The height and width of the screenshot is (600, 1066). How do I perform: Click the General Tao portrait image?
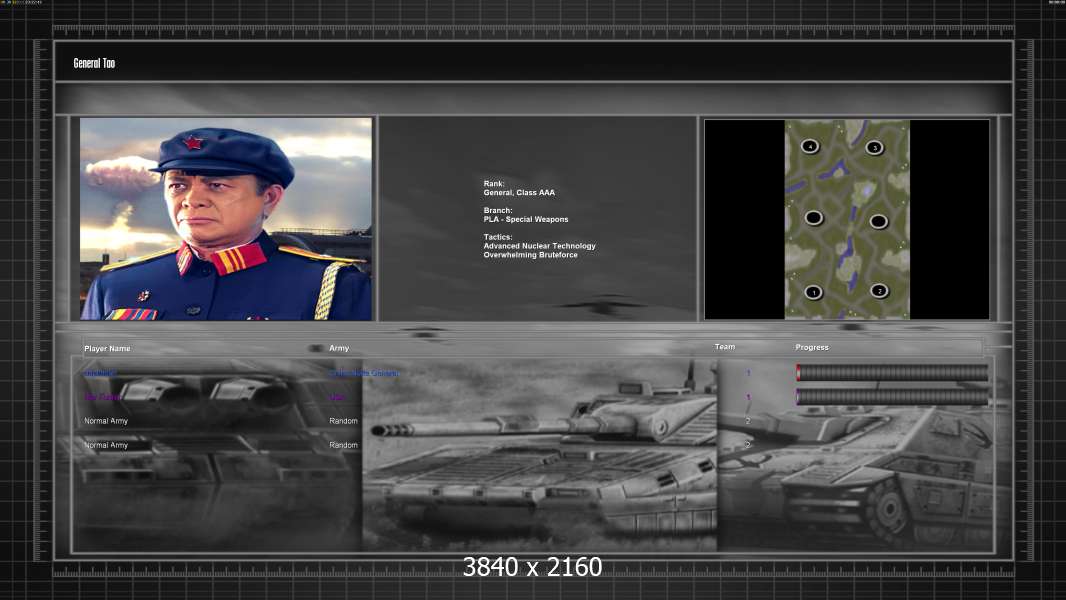(226, 219)
